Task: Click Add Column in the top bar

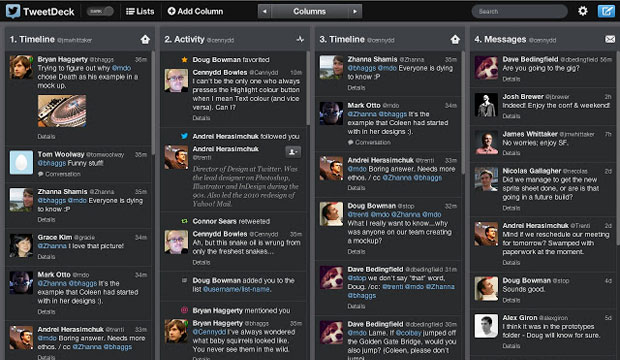Action: (195, 11)
